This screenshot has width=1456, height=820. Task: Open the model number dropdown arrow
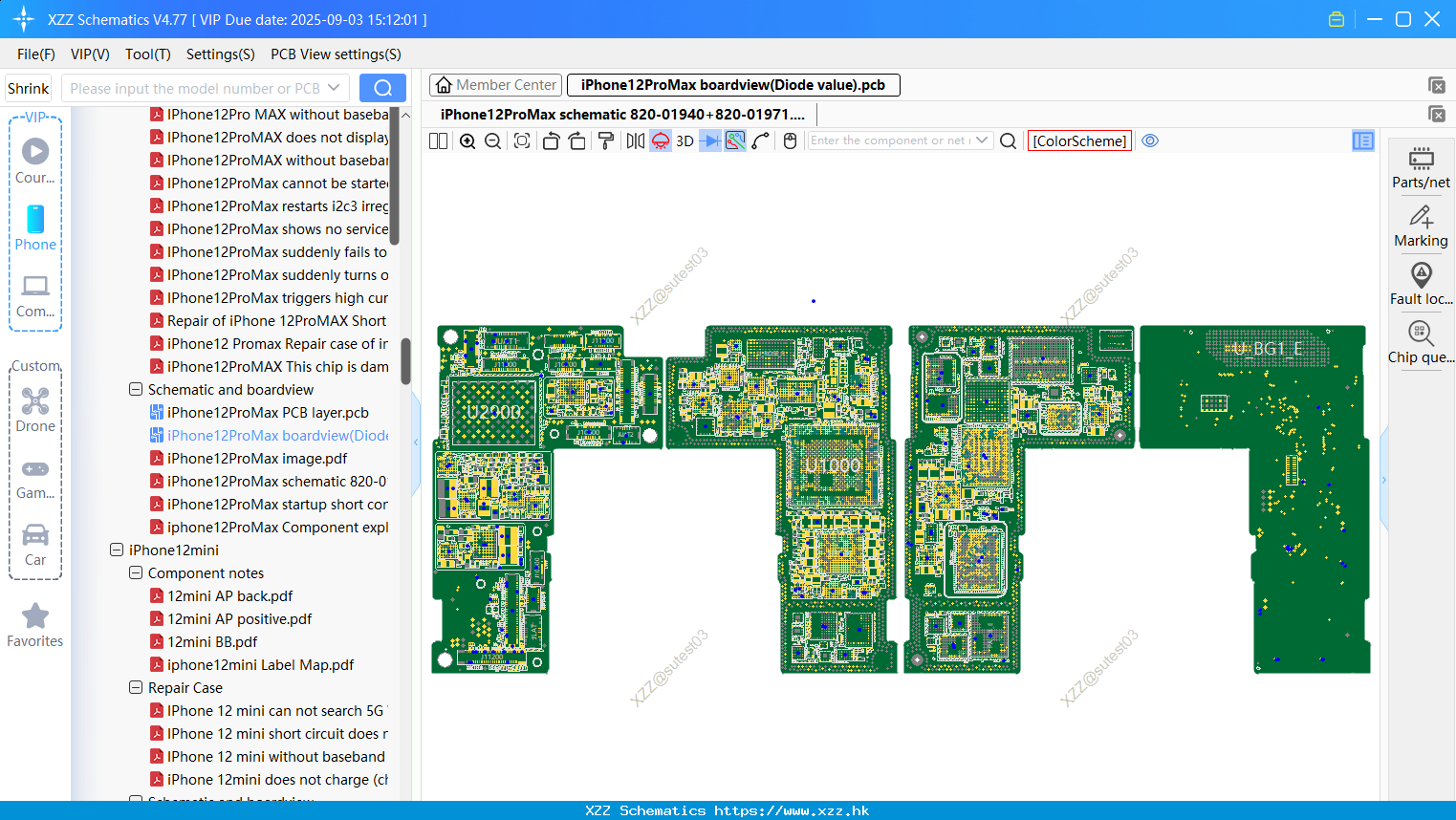(334, 88)
